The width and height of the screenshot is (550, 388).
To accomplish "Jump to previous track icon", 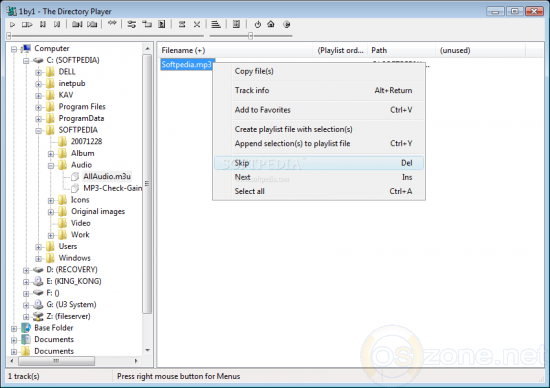I will 43,25.
